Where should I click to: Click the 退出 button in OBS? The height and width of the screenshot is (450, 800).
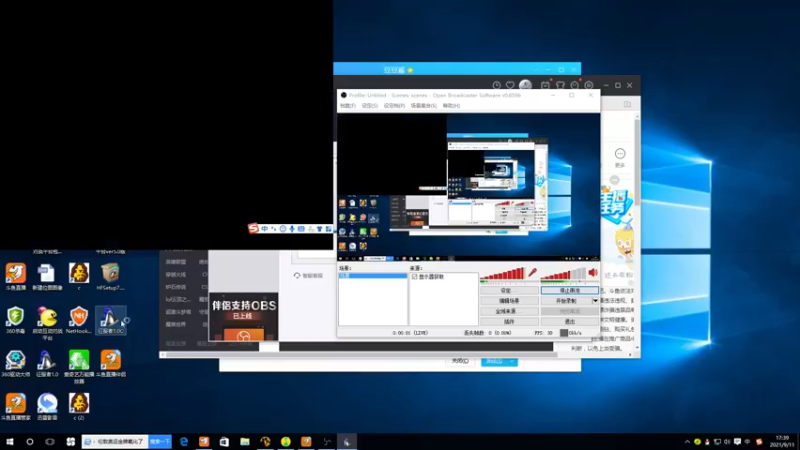[569, 321]
